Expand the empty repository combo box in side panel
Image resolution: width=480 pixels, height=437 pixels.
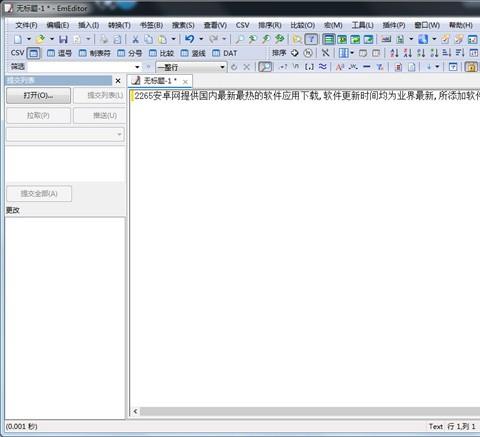(x=65, y=134)
